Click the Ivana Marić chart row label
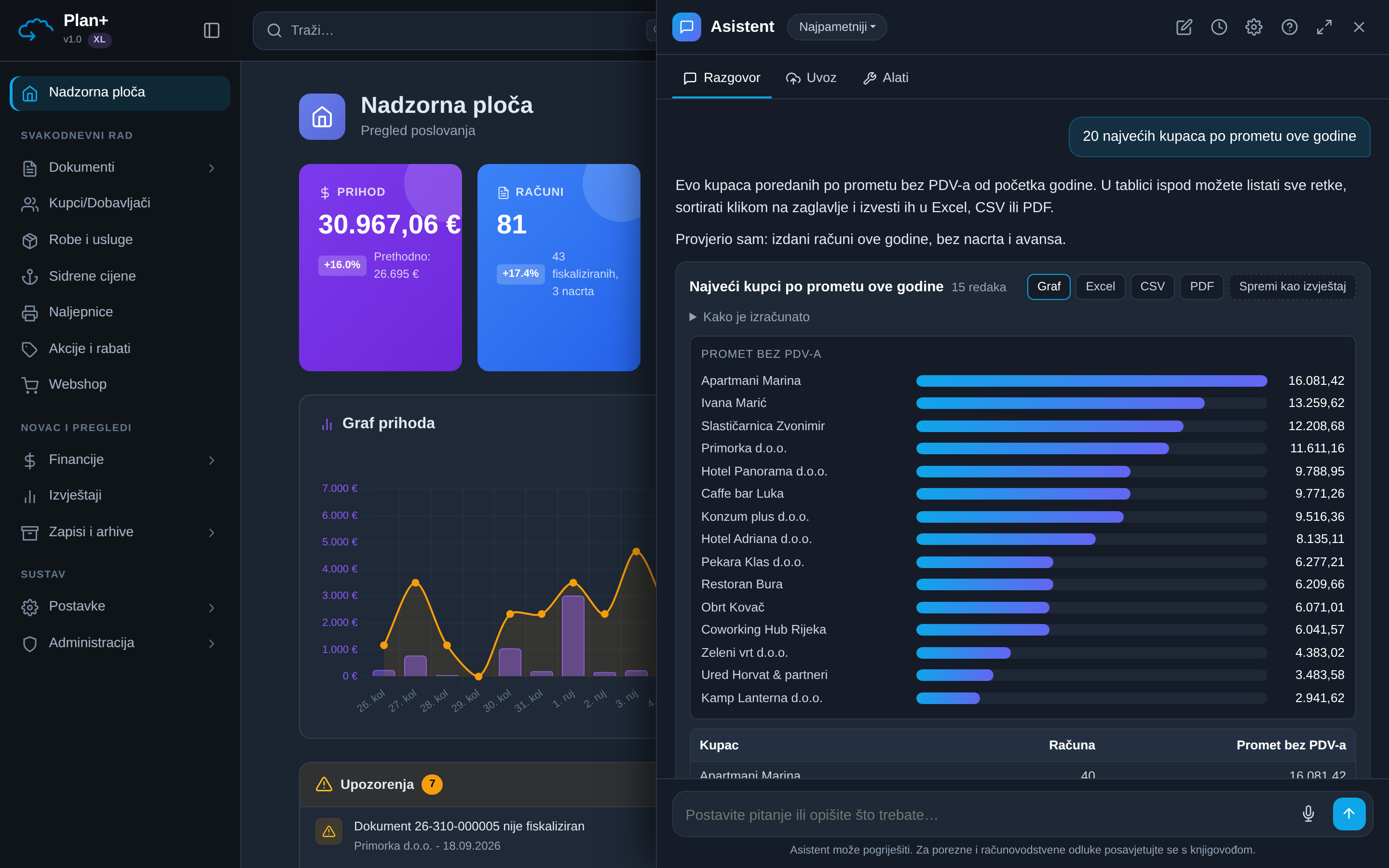Image resolution: width=1389 pixels, height=868 pixels. pyautogui.click(x=734, y=403)
